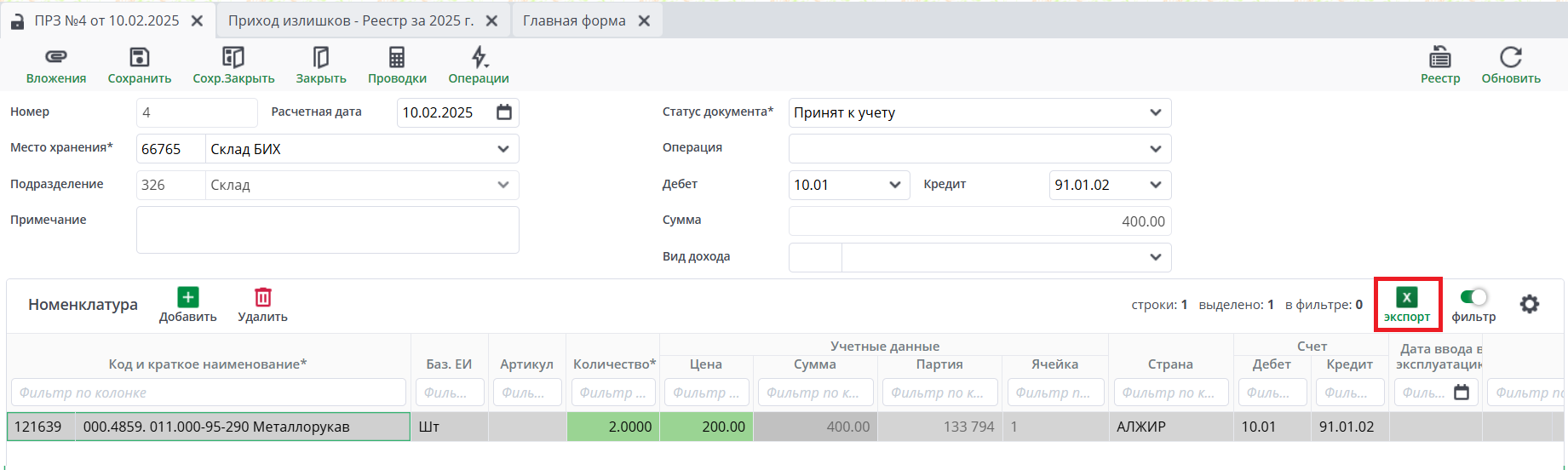
Task: Open the Реестр registry icon
Action: click(x=1439, y=58)
